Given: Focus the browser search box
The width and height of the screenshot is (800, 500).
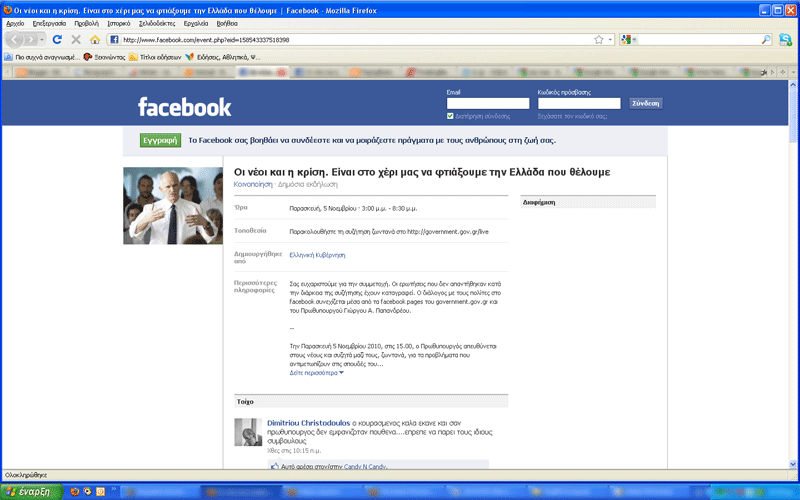Looking at the screenshot, I should point(699,40).
